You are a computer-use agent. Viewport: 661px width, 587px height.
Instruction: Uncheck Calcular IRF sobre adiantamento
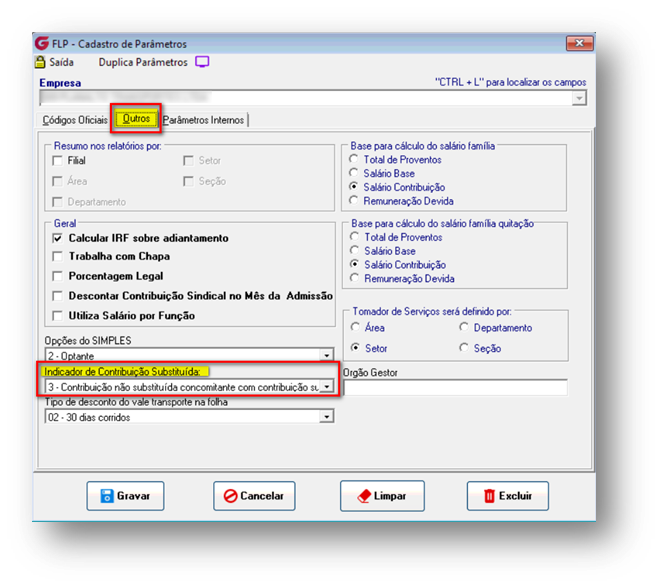[x=57, y=238]
